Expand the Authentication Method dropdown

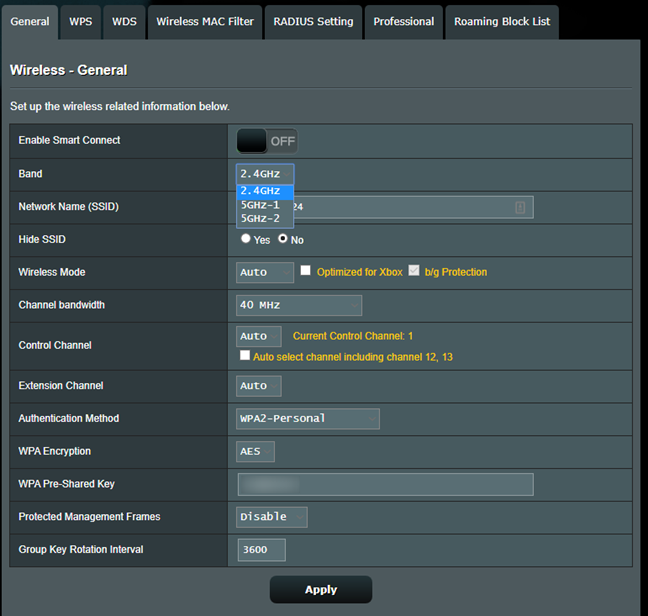tap(307, 419)
